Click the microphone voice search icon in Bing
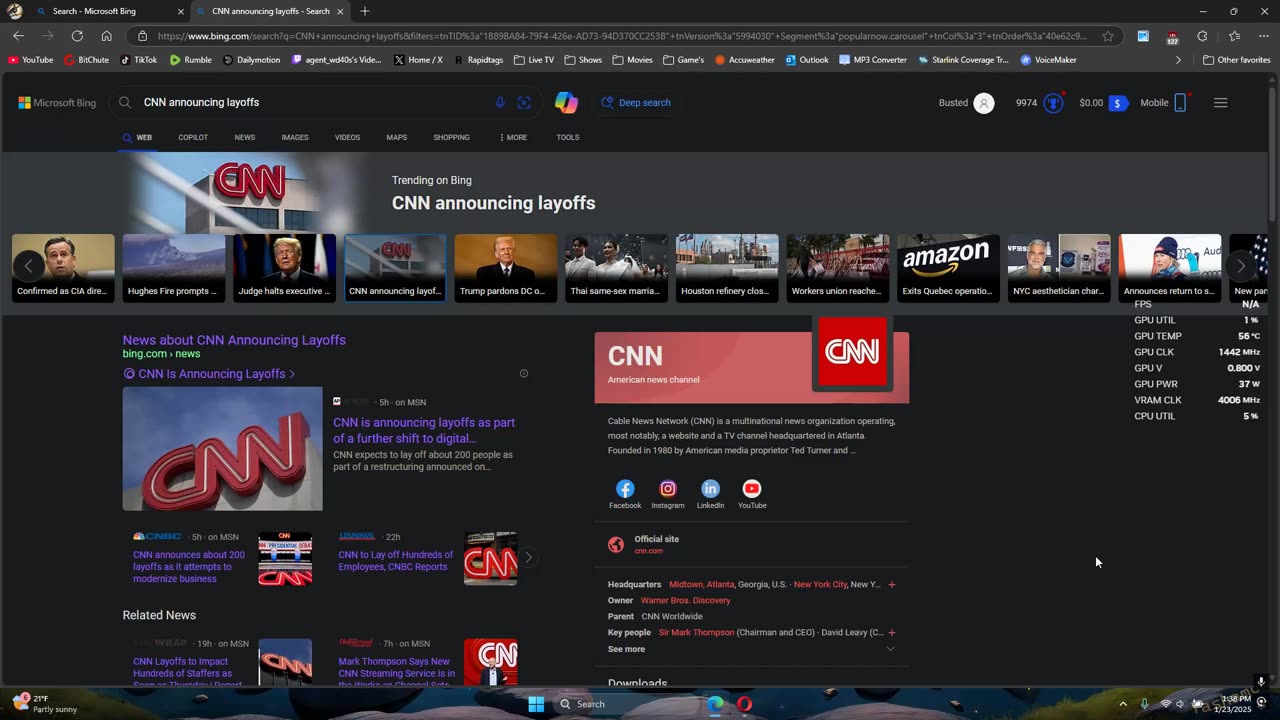This screenshot has width=1280, height=720. click(x=500, y=103)
